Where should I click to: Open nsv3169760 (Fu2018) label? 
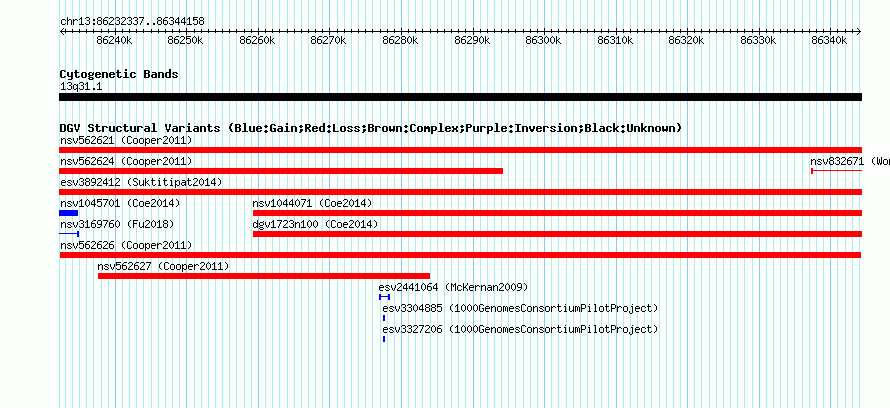(x=117, y=224)
